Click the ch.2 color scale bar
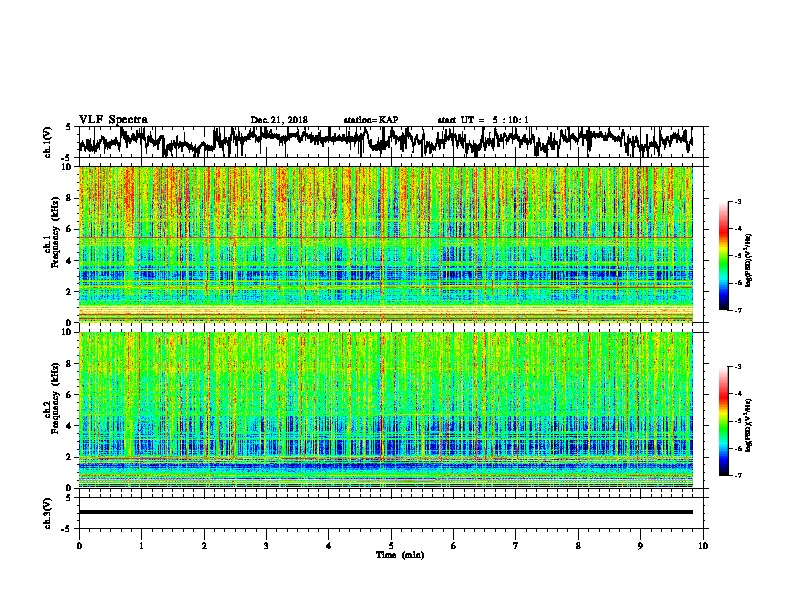Image resolution: width=792 pixels, height=612 pixels. 724,421
